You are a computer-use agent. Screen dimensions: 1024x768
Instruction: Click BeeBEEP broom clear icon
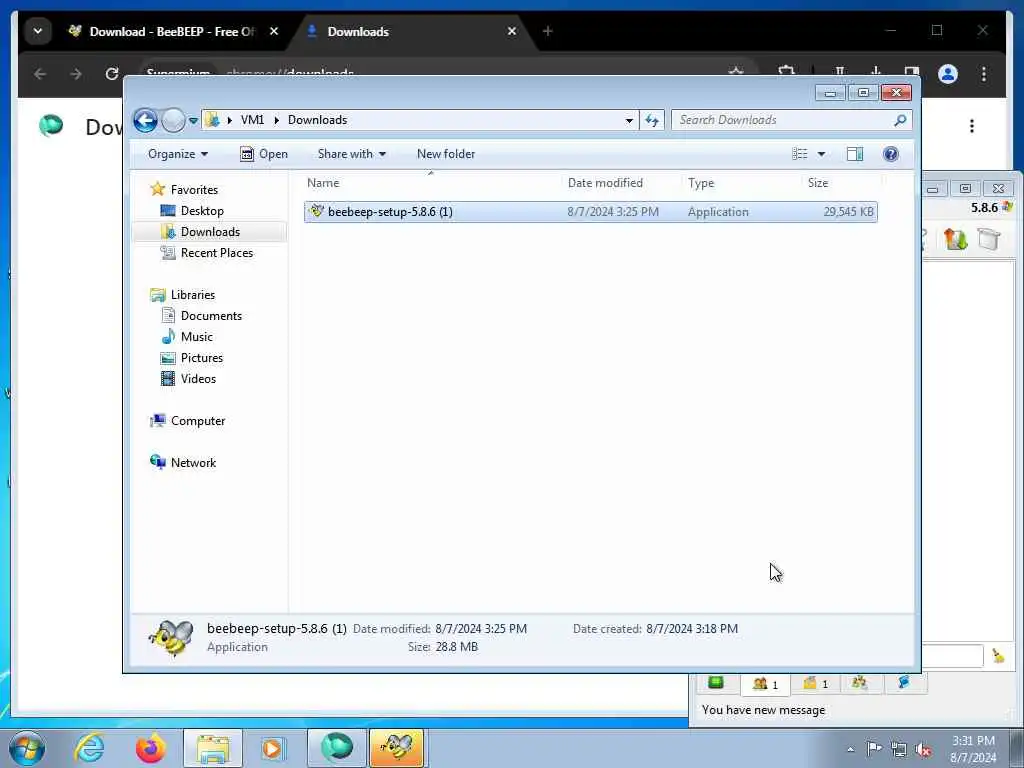[998, 655]
